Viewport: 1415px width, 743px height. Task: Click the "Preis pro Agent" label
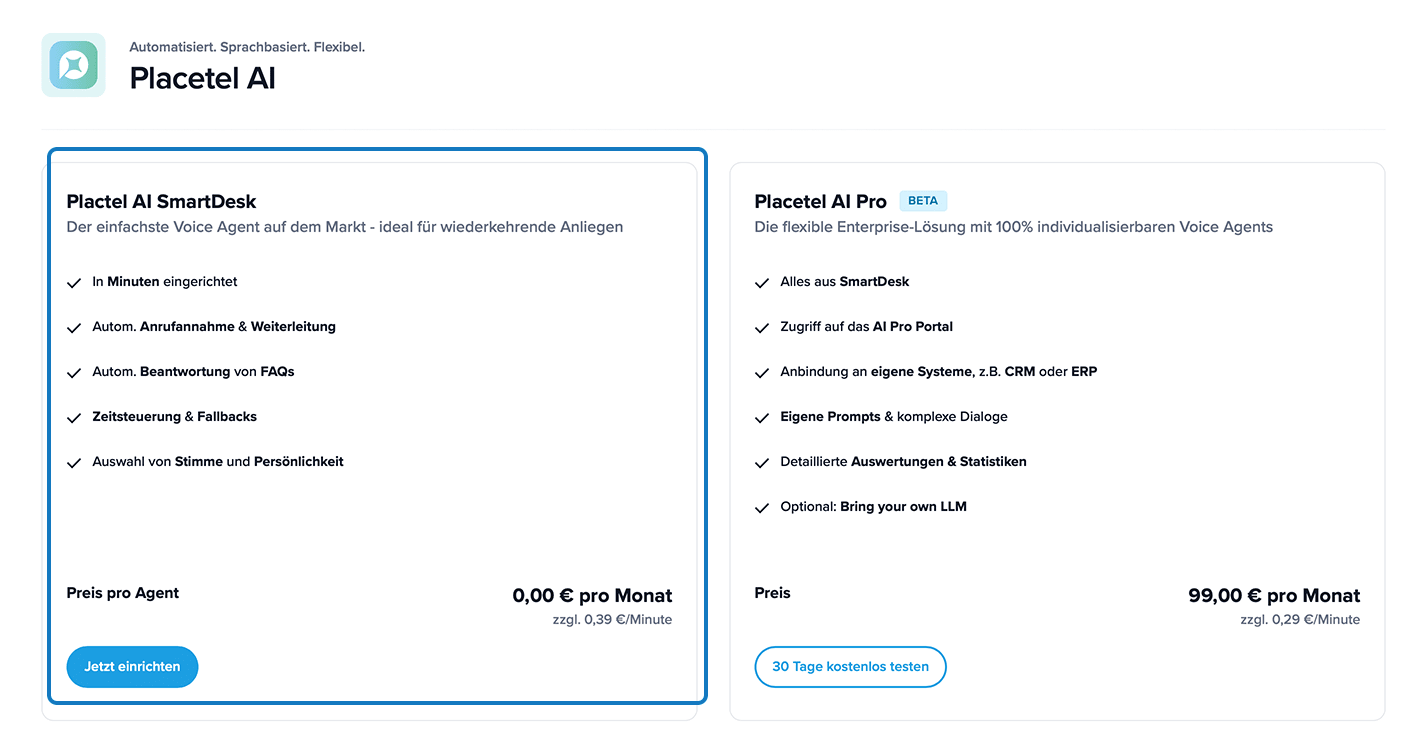(x=123, y=593)
